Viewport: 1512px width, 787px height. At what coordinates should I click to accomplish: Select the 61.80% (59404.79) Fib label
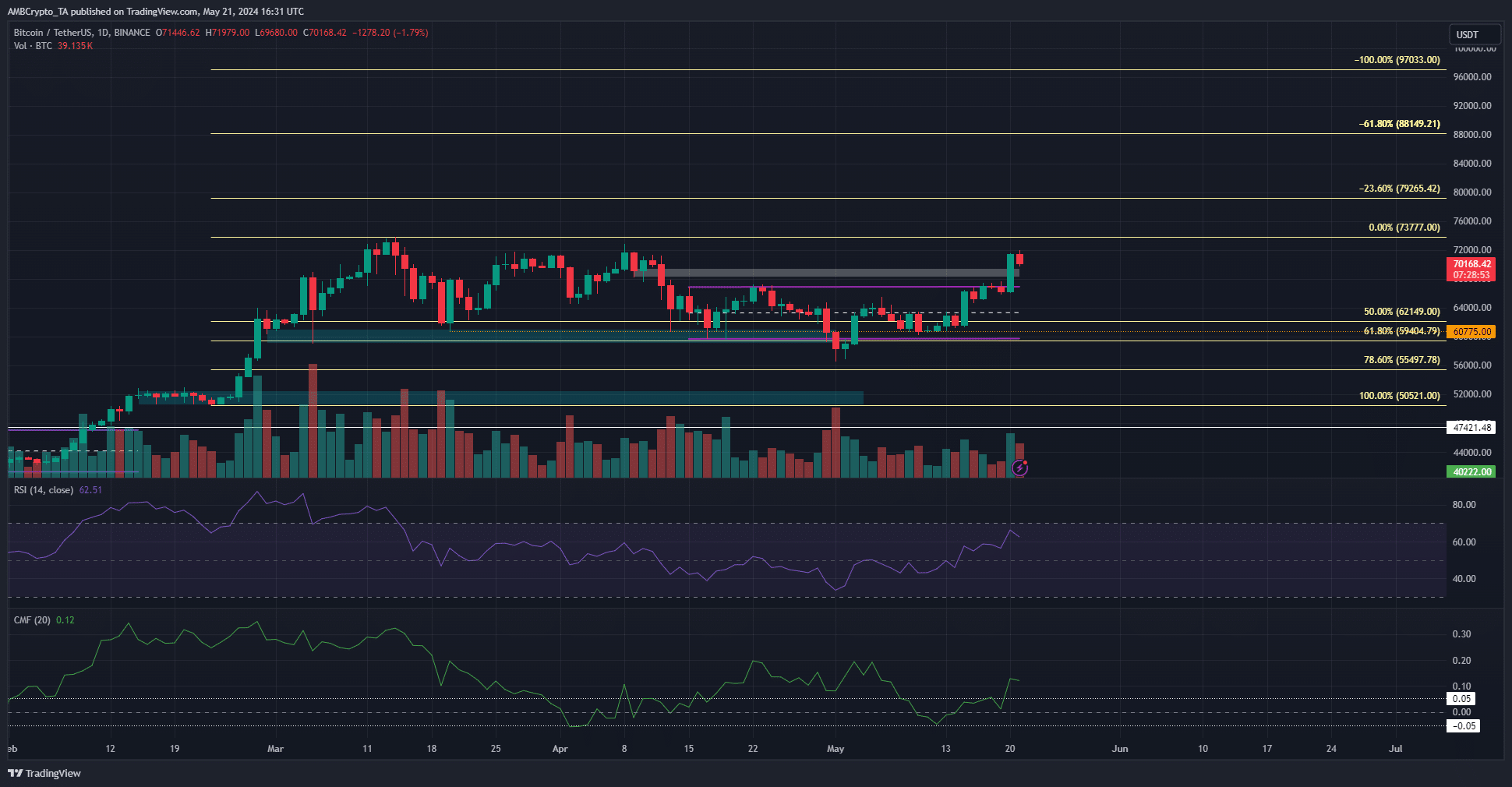[1402, 331]
